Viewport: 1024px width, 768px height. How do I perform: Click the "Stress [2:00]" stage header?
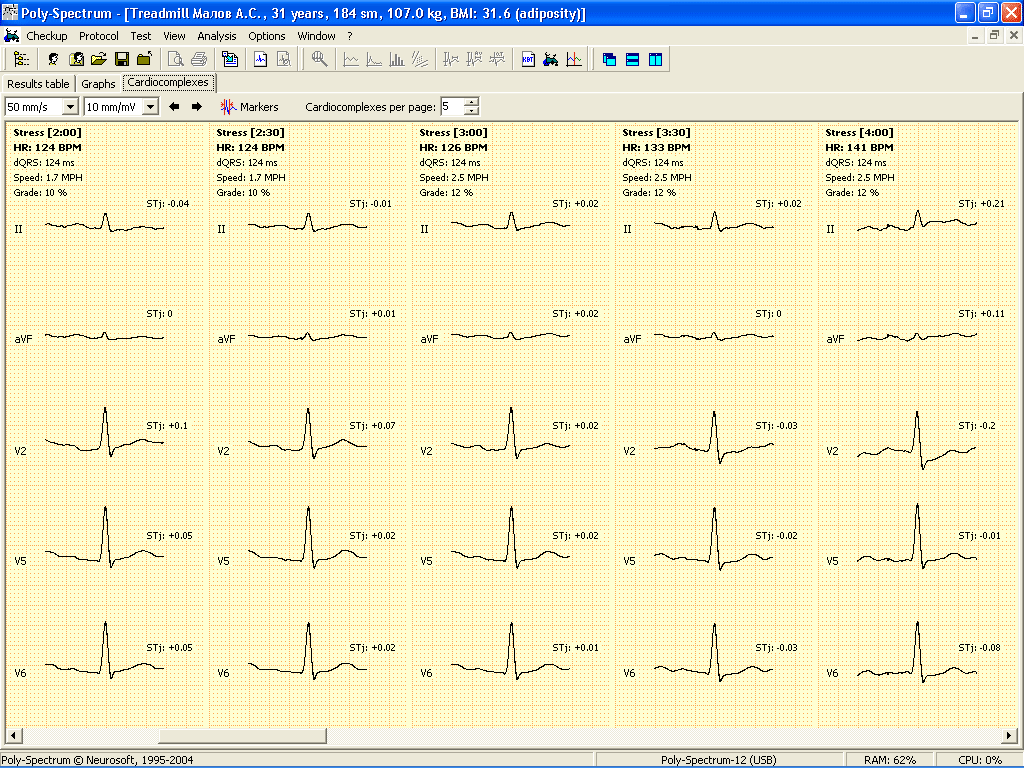(48, 133)
